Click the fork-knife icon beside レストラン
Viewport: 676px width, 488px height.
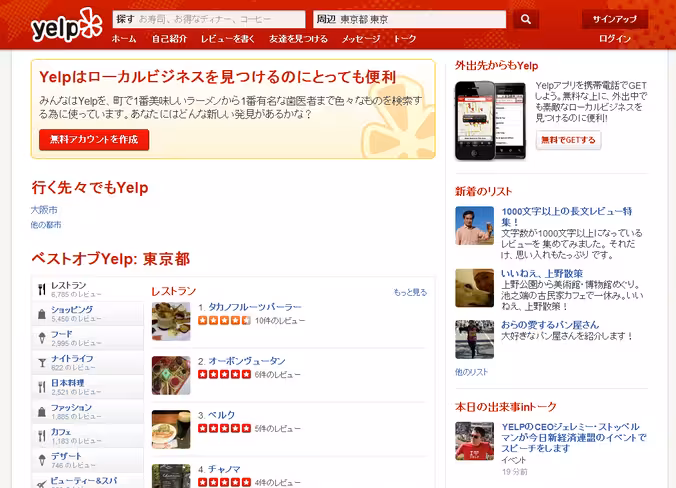[x=42, y=289]
